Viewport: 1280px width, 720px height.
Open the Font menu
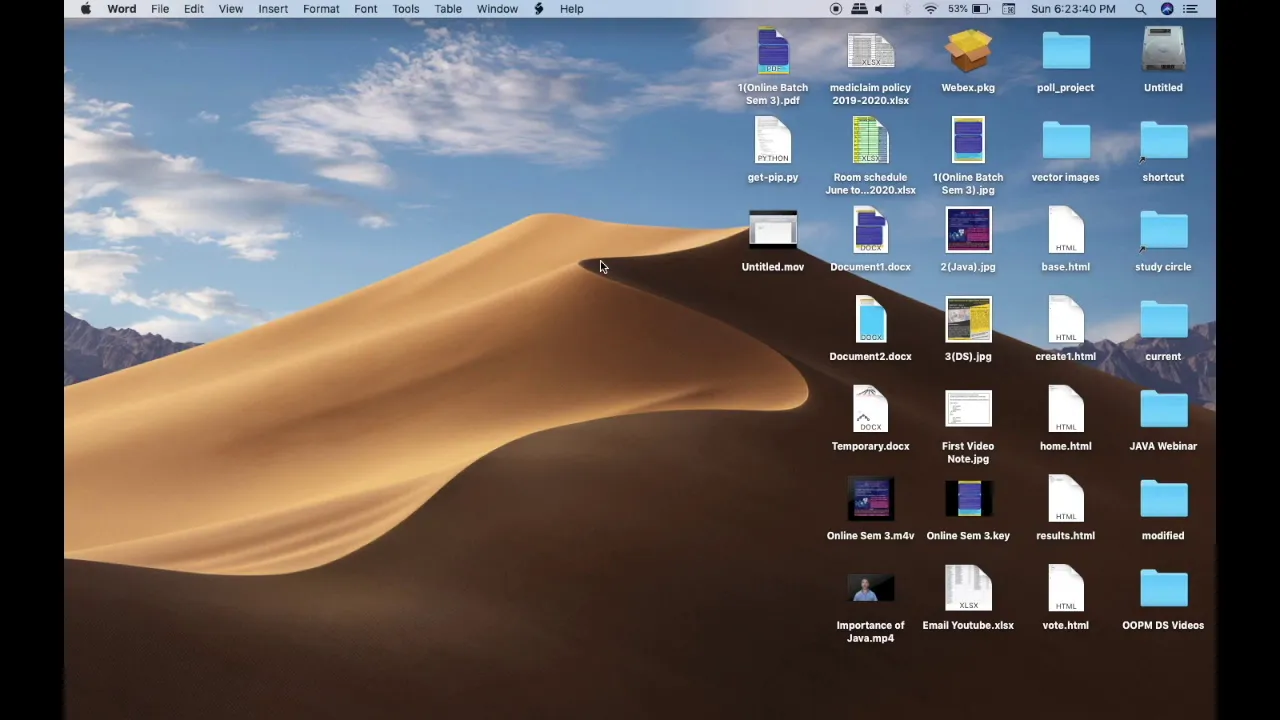tap(366, 9)
